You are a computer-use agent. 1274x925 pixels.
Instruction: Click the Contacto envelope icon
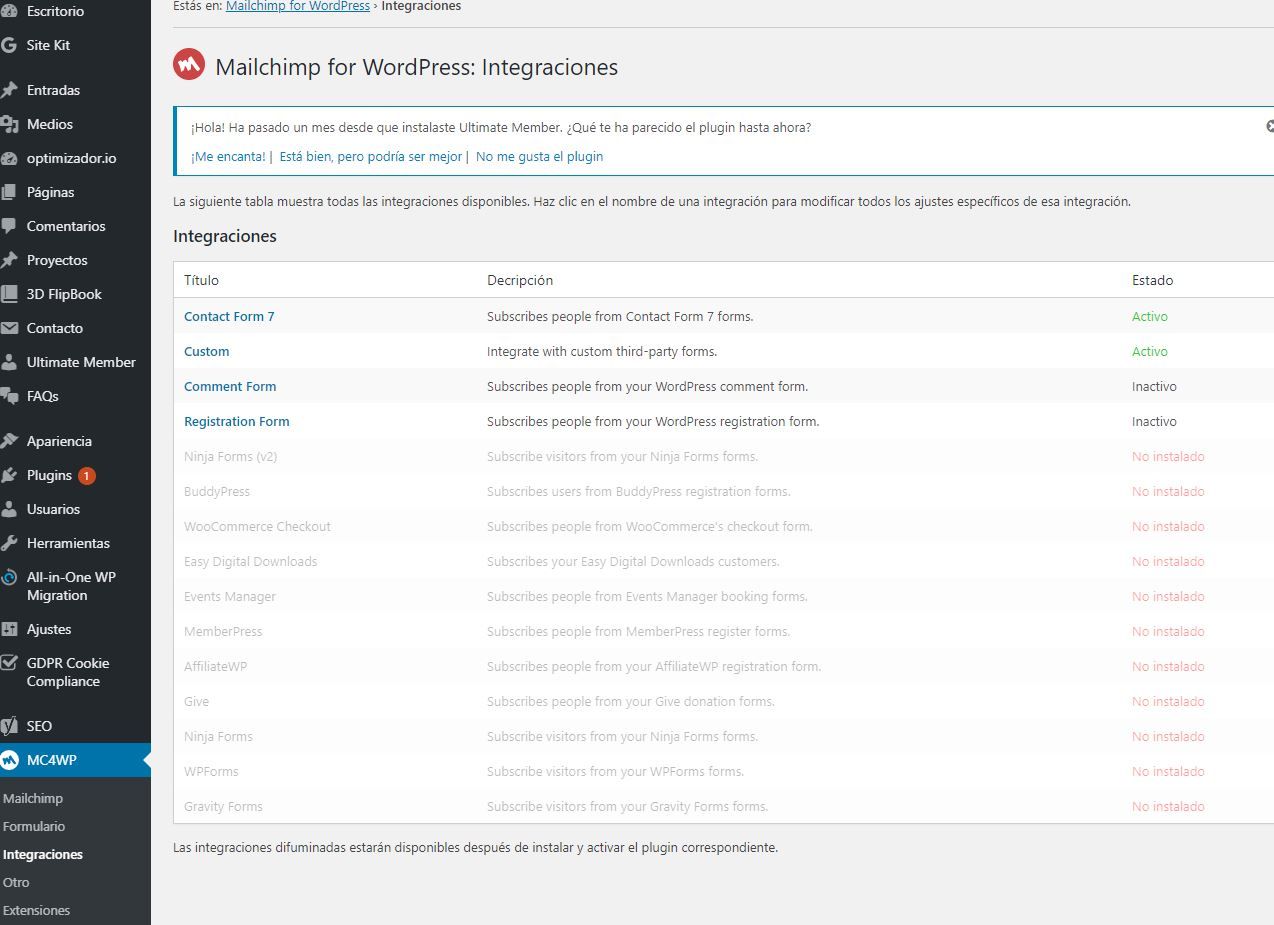coord(9,328)
